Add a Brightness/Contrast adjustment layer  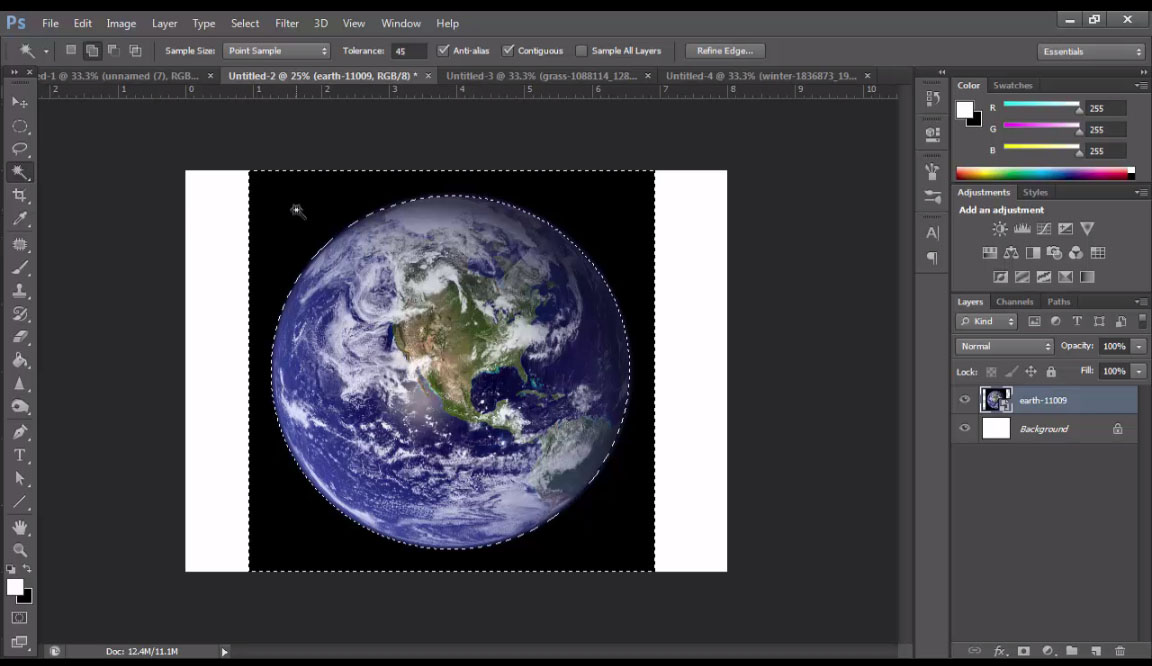997,228
